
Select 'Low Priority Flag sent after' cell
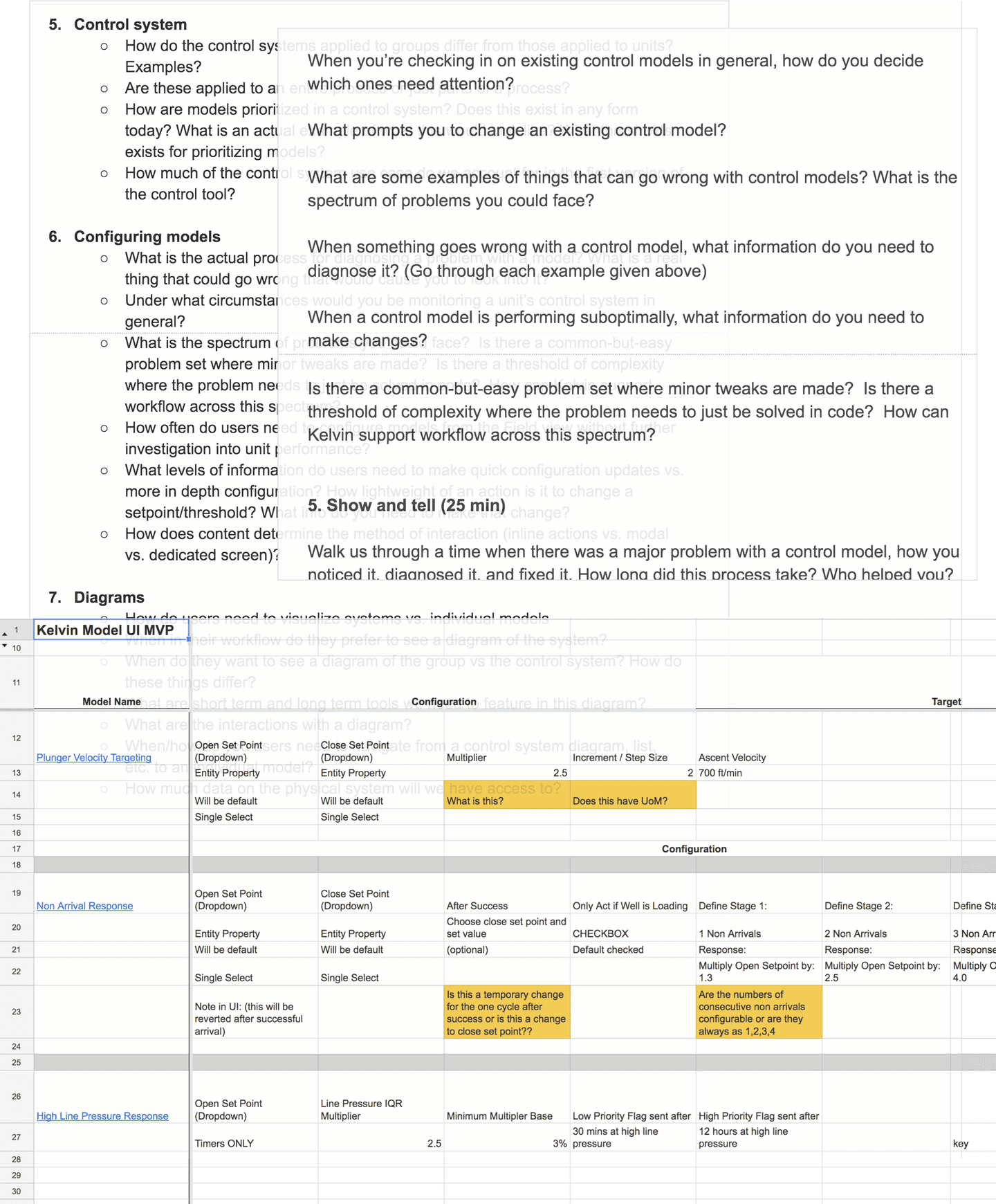[633, 1097]
